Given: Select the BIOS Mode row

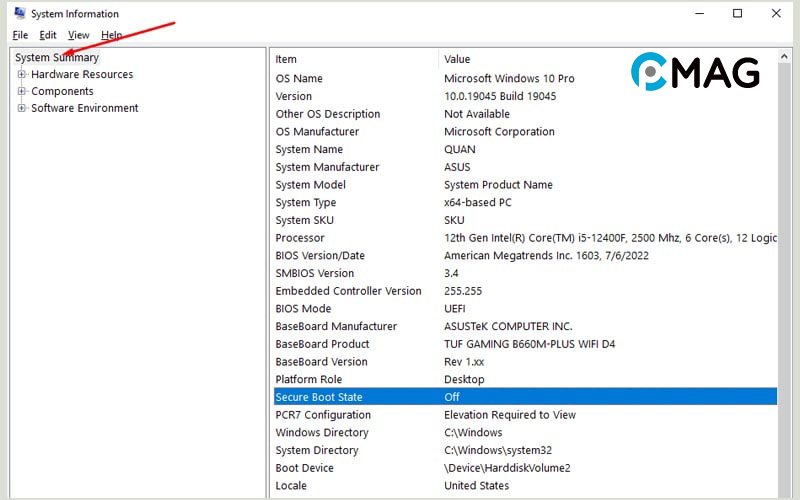Looking at the screenshot, I should coord(526,309).
